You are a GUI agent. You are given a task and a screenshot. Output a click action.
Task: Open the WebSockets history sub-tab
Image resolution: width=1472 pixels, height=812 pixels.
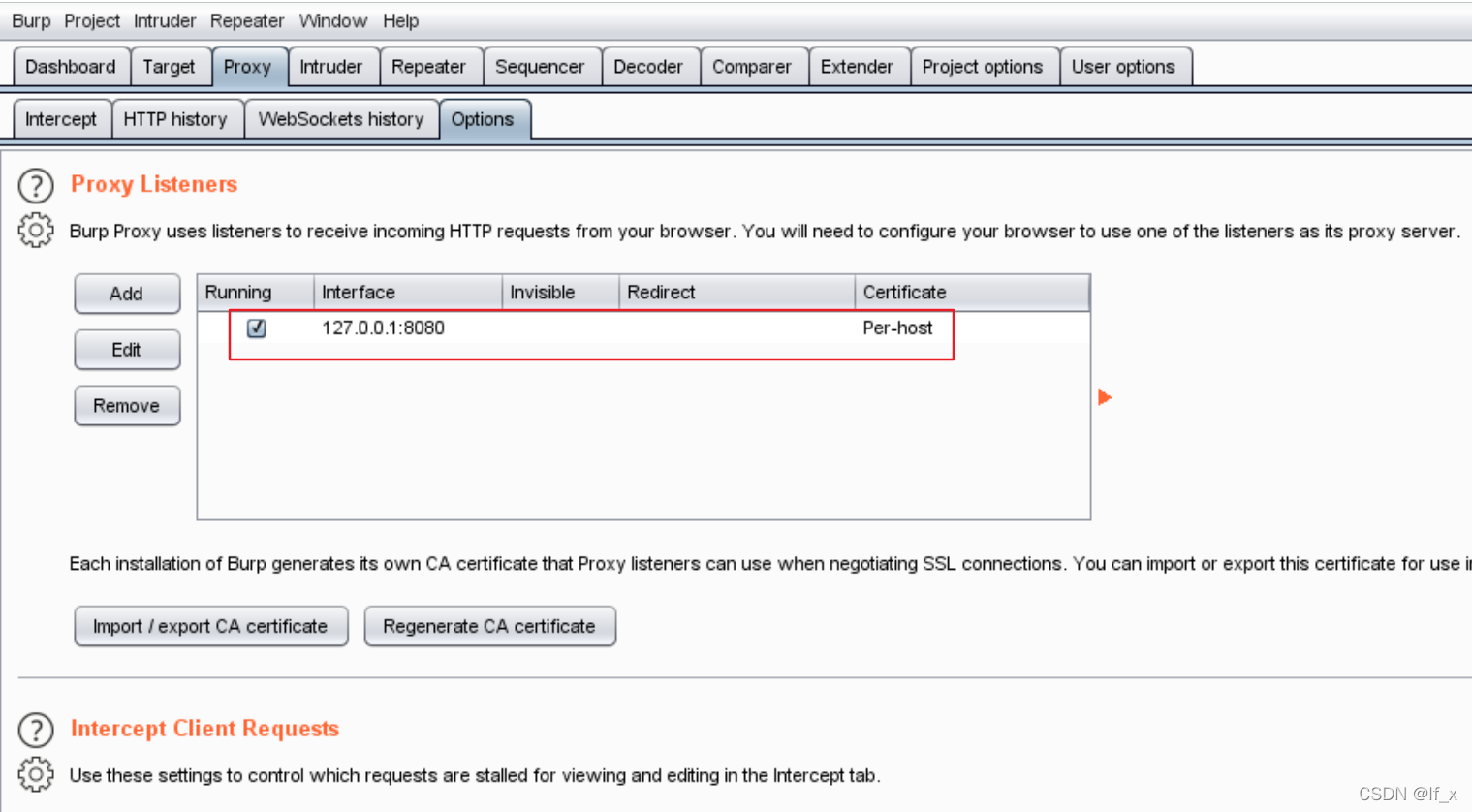[x=341, y=119]
